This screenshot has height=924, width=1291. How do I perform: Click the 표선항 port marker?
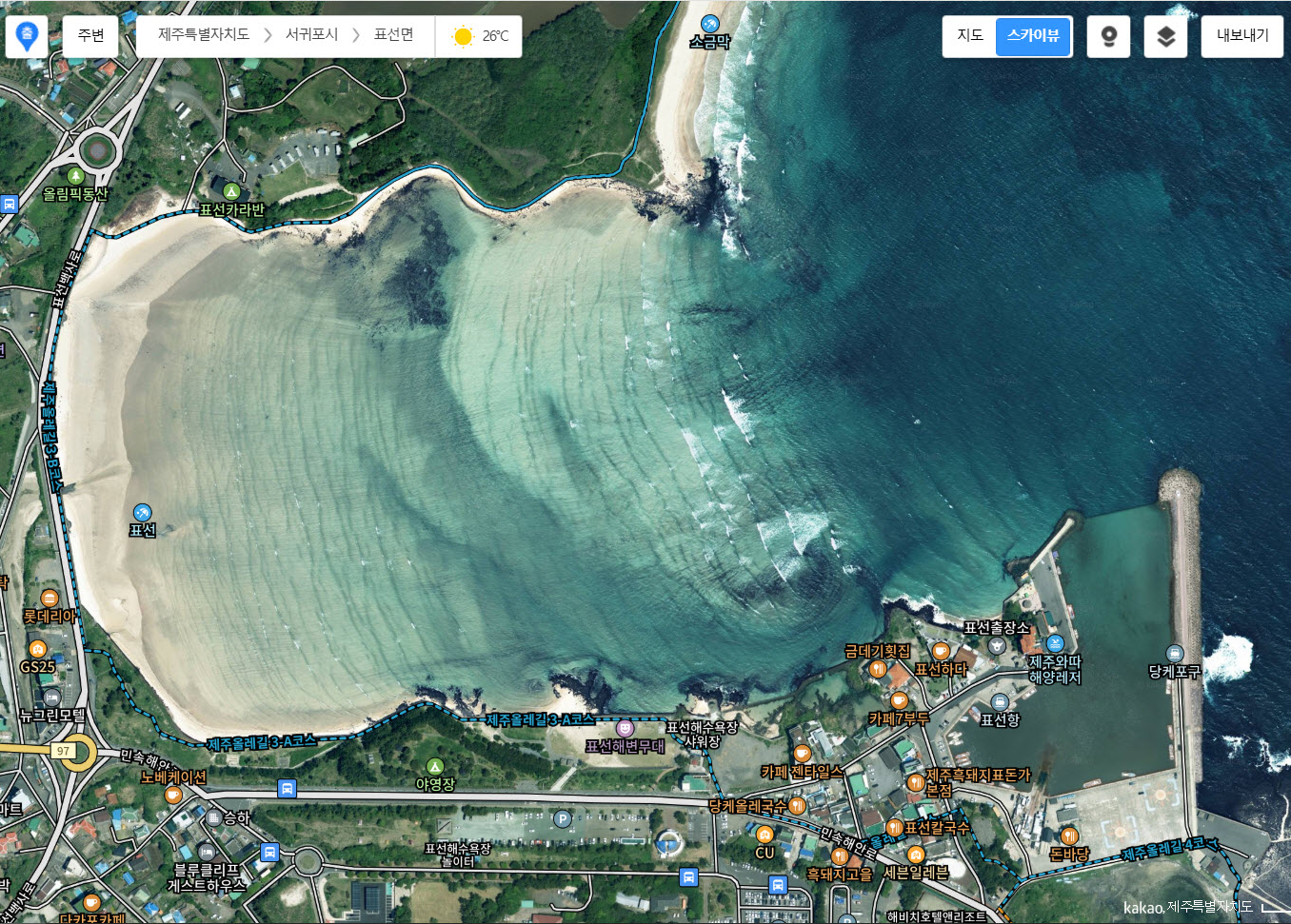click(1000, 703)
